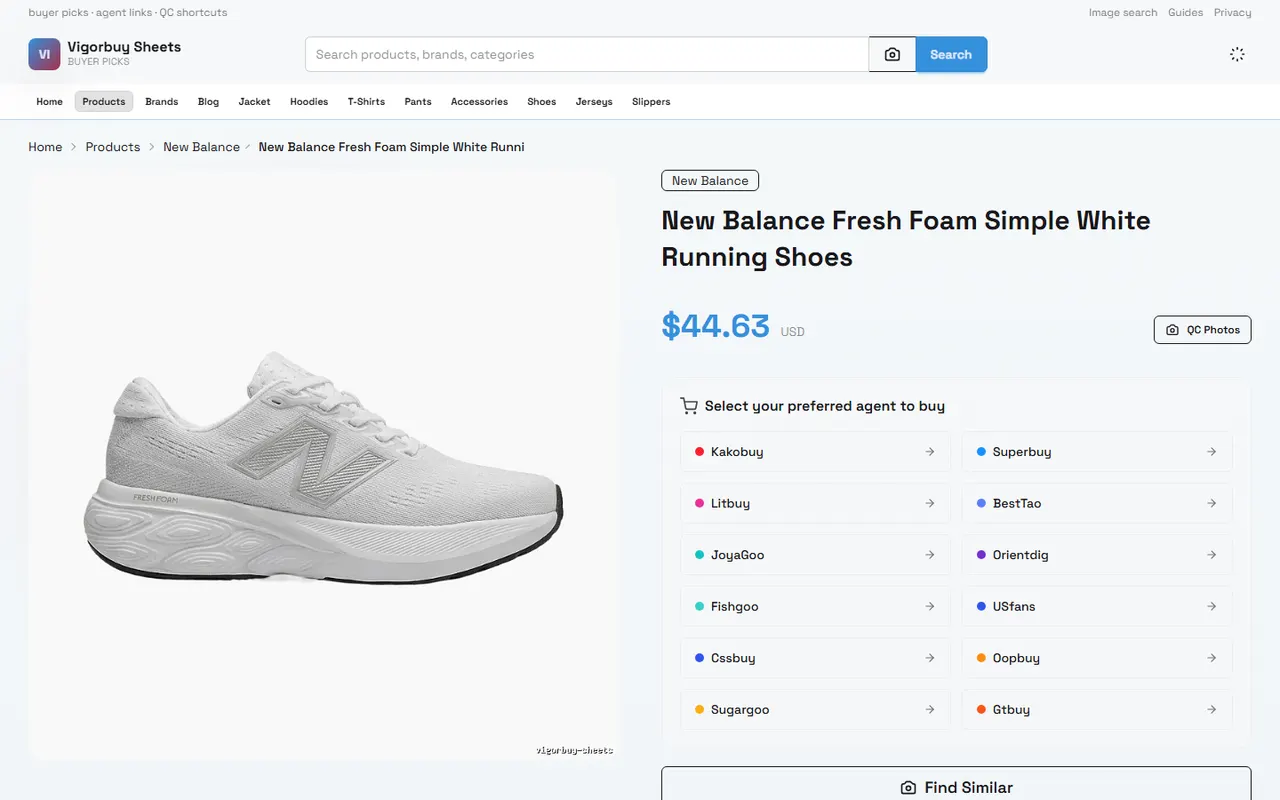Buy via the Cssbuy agent link
The height and width of the screenshot is (800, 1280).
(x=815, y=658)
